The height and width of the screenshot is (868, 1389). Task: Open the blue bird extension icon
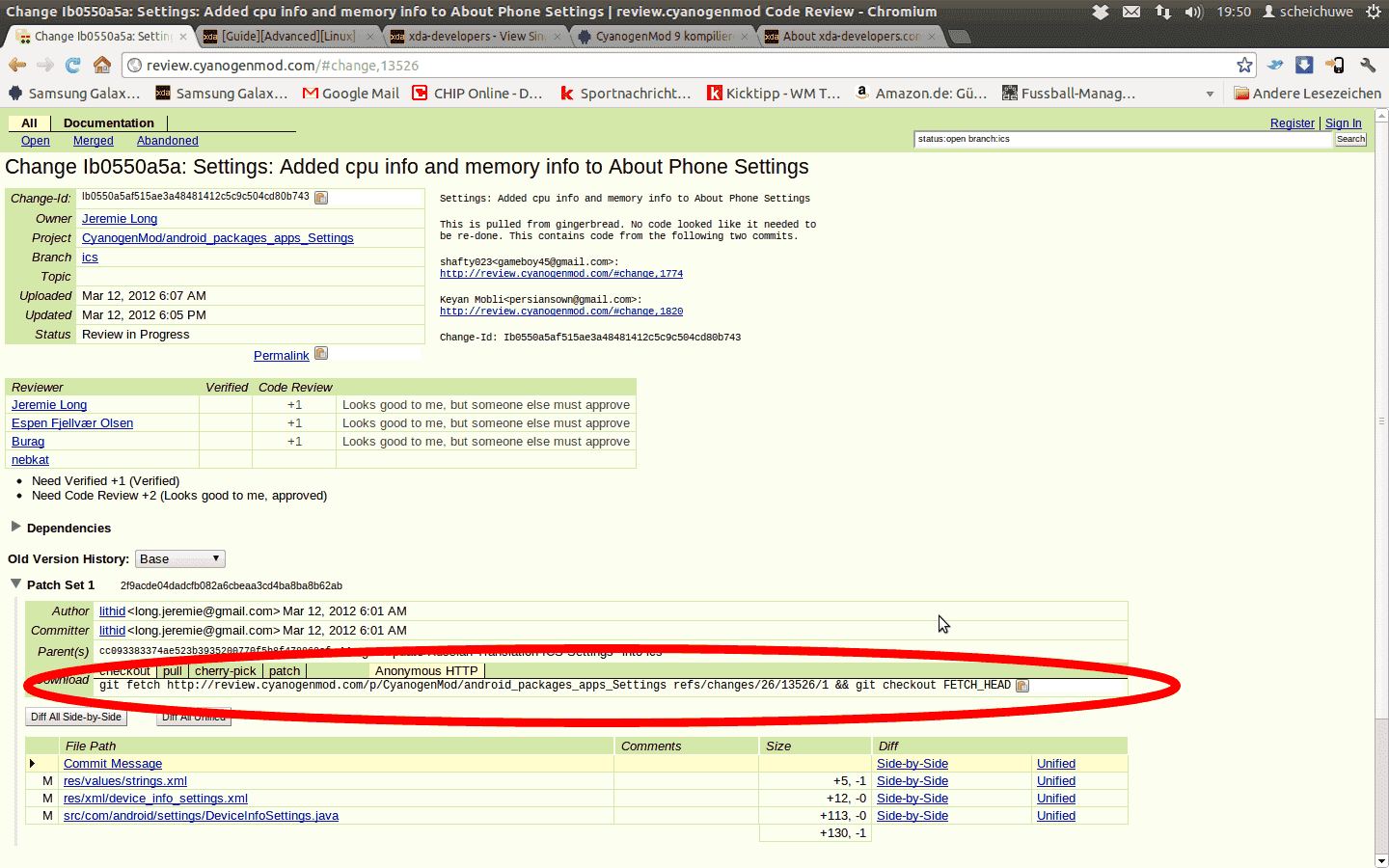point(1275,65)
